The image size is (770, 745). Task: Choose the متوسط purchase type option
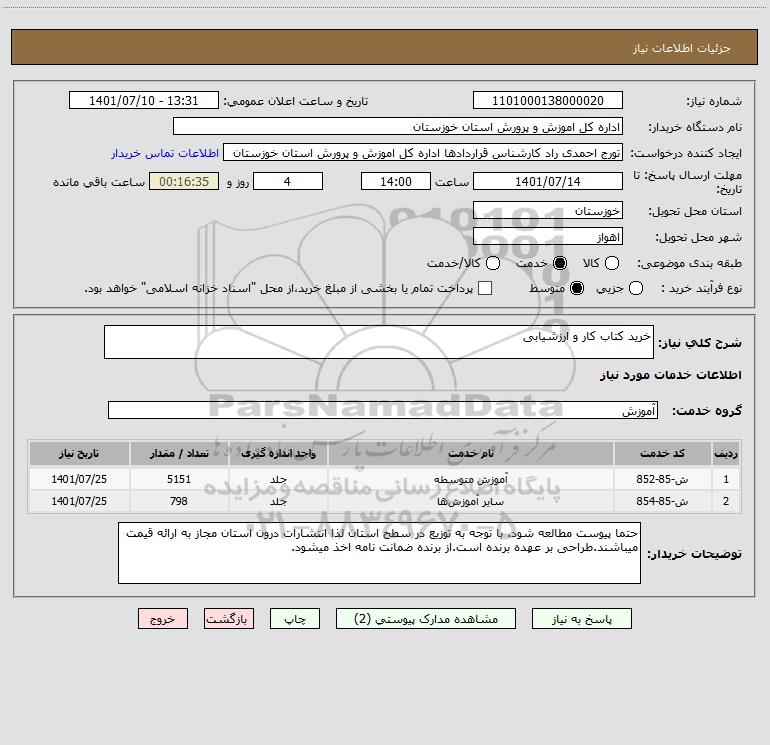(x=577, y=288)
